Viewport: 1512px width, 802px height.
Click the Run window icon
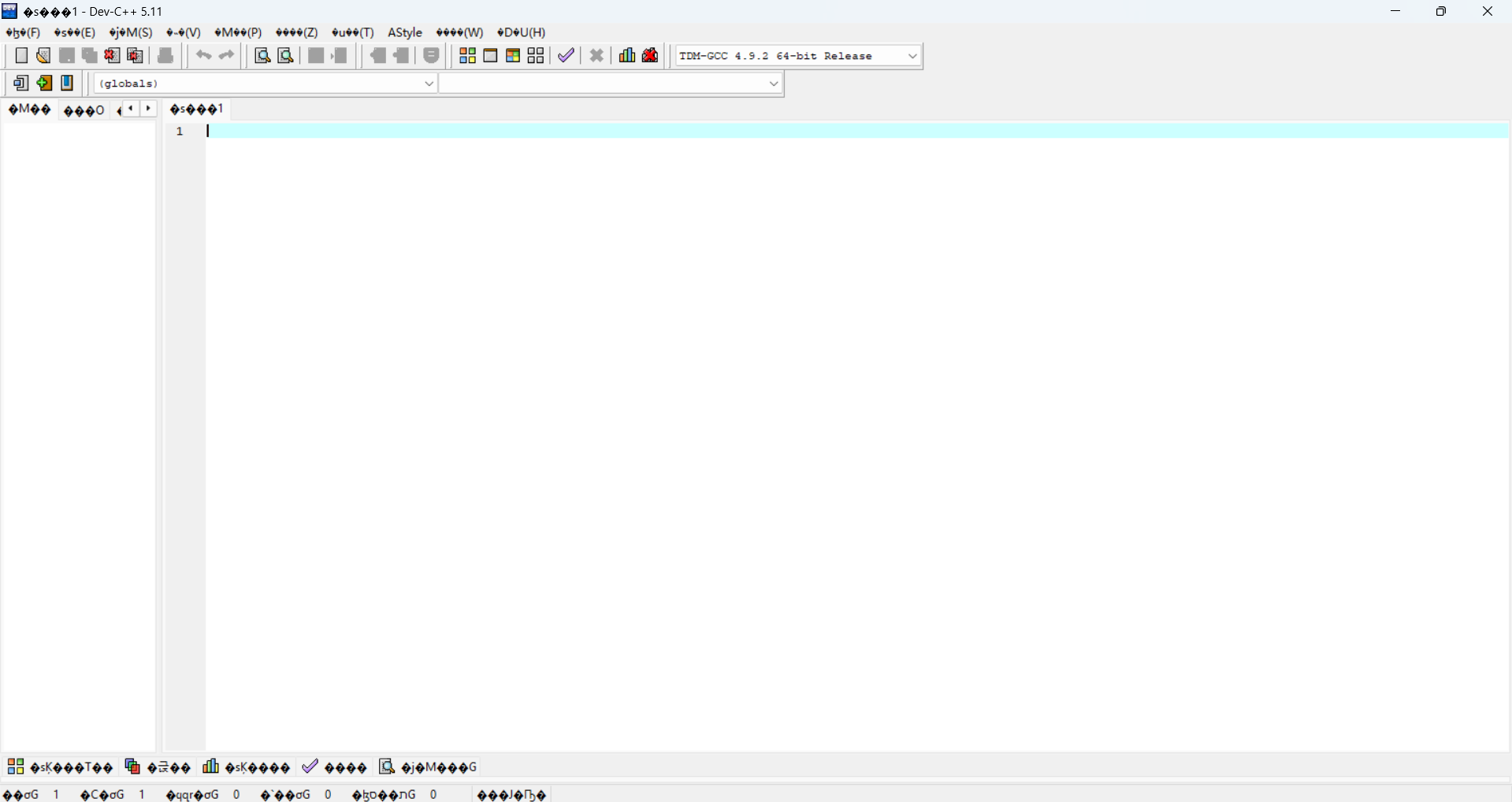(x=490, y=55)
